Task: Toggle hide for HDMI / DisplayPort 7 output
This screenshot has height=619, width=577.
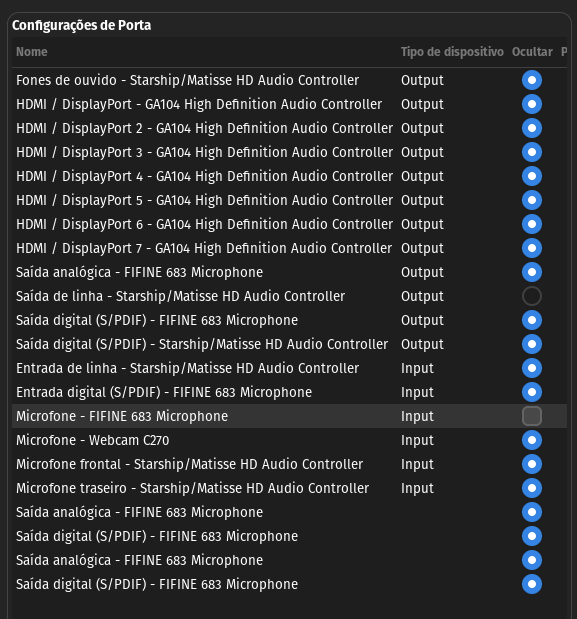Action: [532, 248]
